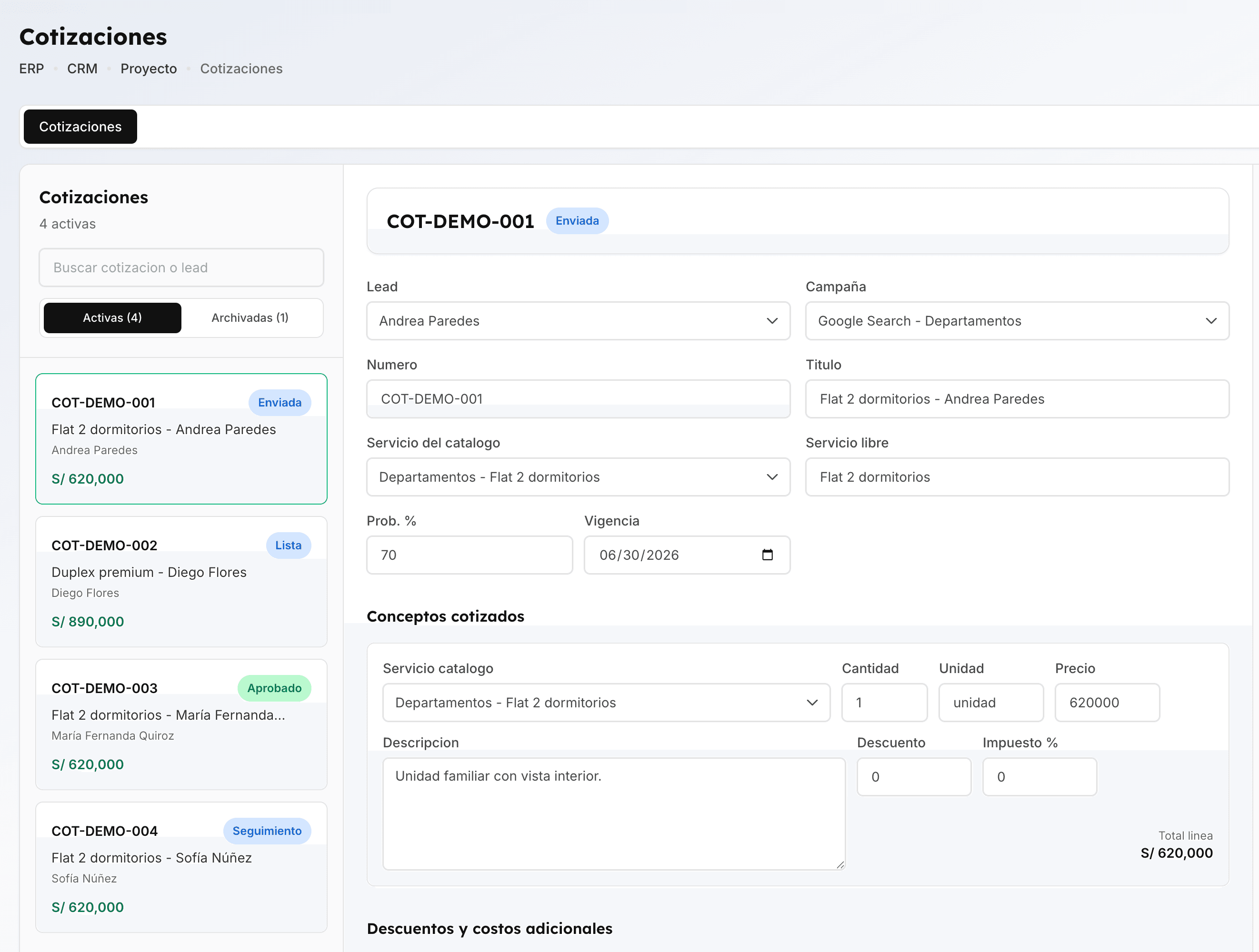
Task: Click the Enviada badge next to the COT-DEMO-001 heading
Action: (577, 221)
